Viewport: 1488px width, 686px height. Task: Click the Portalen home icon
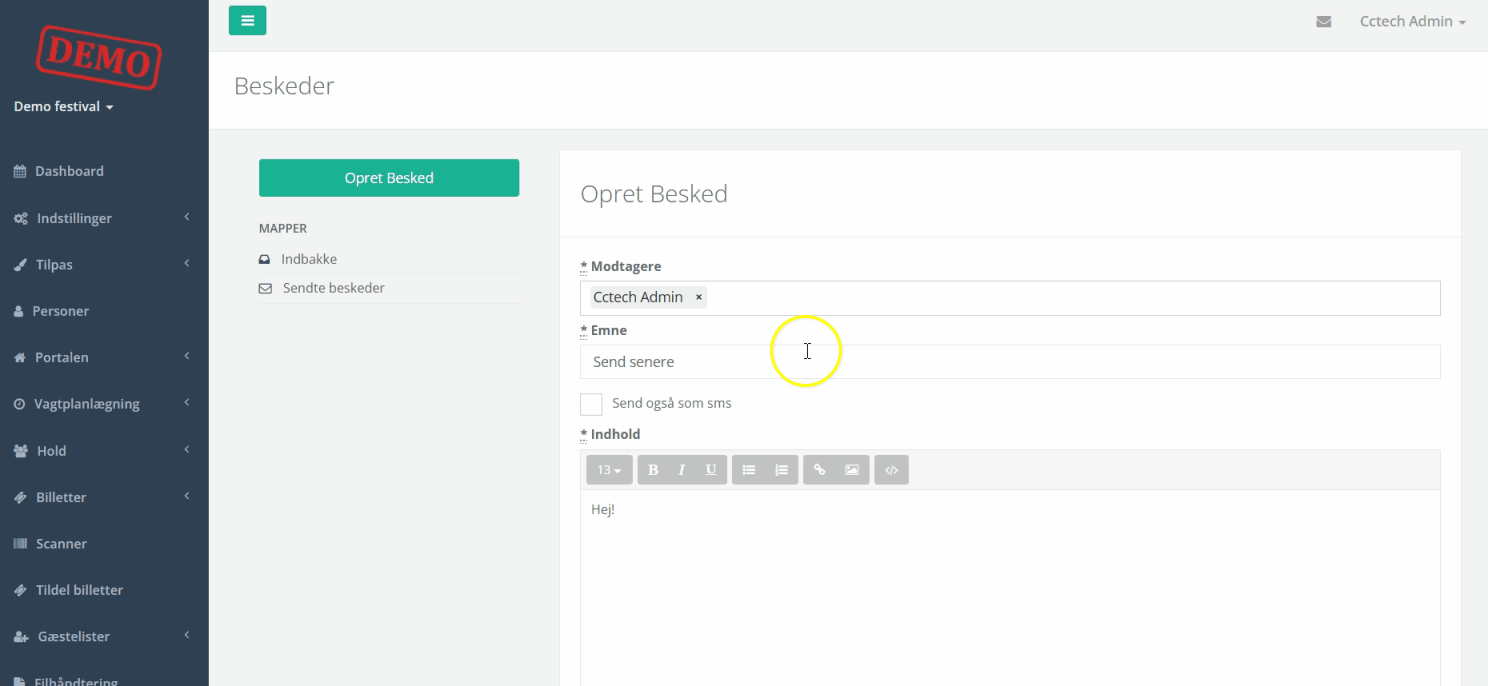click(20, 357)
